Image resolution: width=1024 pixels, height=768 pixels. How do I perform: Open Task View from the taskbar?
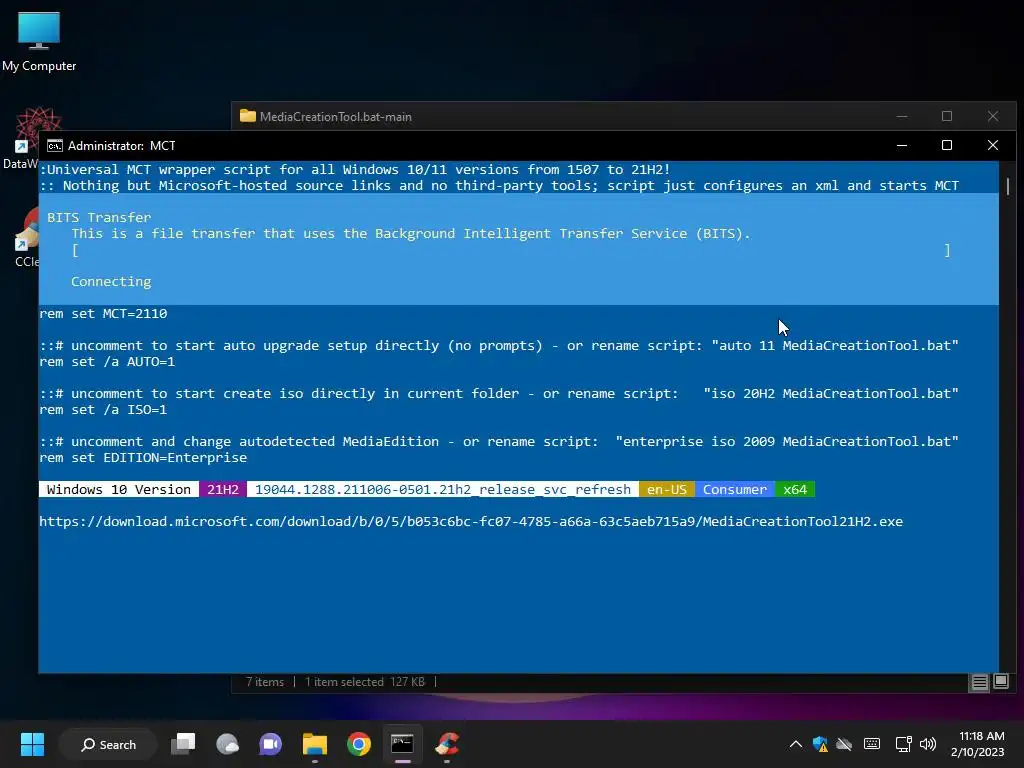184,744
